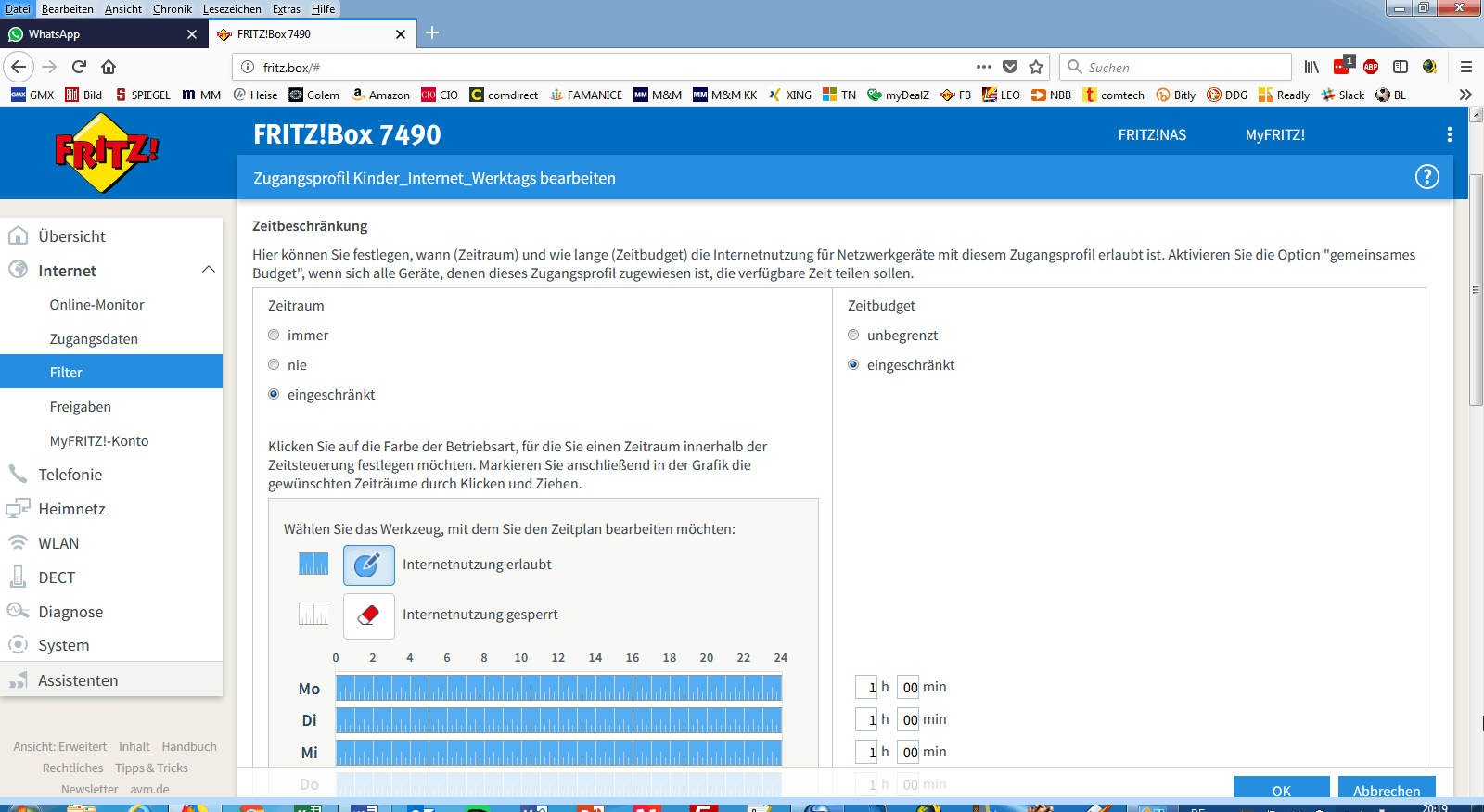The image size is (1484, 812).
Task: Click the FRITZ! logo
Action: click(107, 153)
